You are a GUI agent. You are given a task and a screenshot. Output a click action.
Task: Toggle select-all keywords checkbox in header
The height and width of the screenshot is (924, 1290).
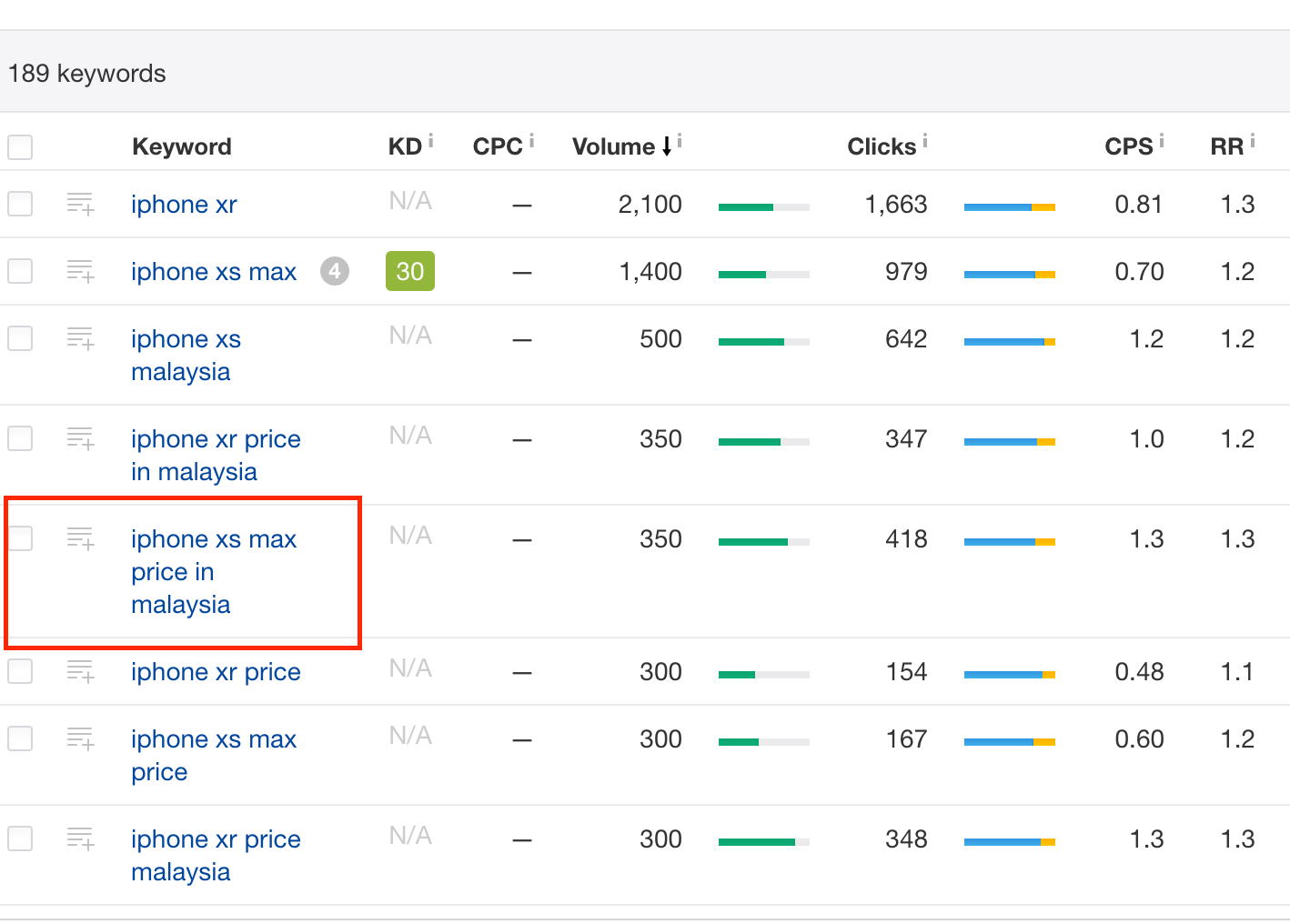point(20,146)
